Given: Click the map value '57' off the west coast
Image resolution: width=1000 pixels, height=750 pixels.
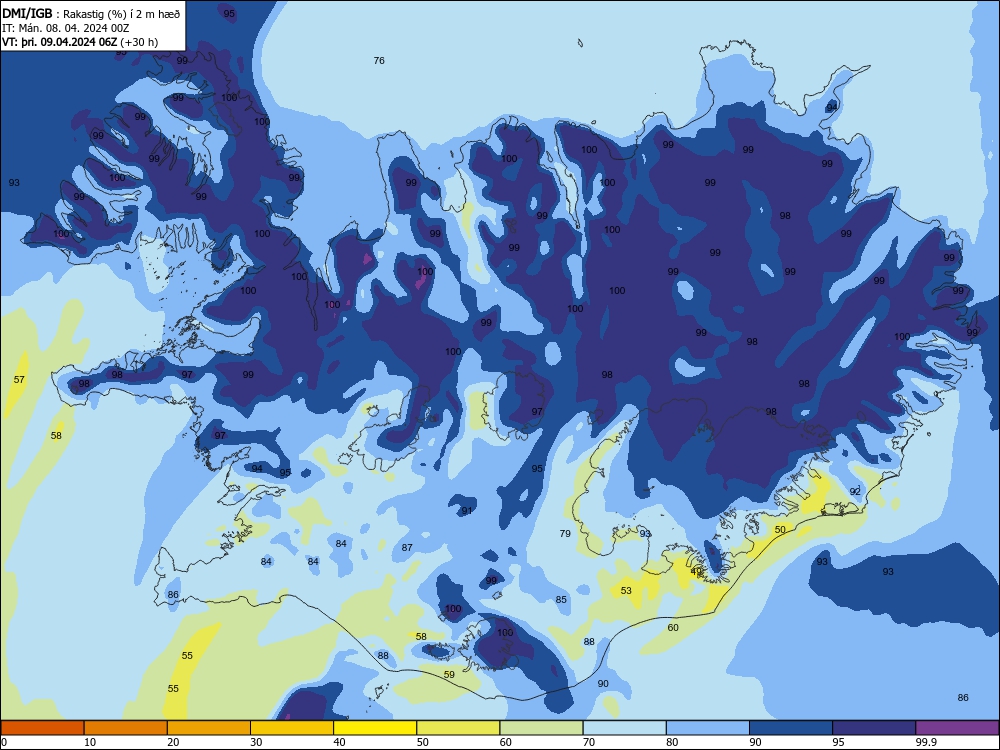Looking at the screenshot, I should 19,379.
